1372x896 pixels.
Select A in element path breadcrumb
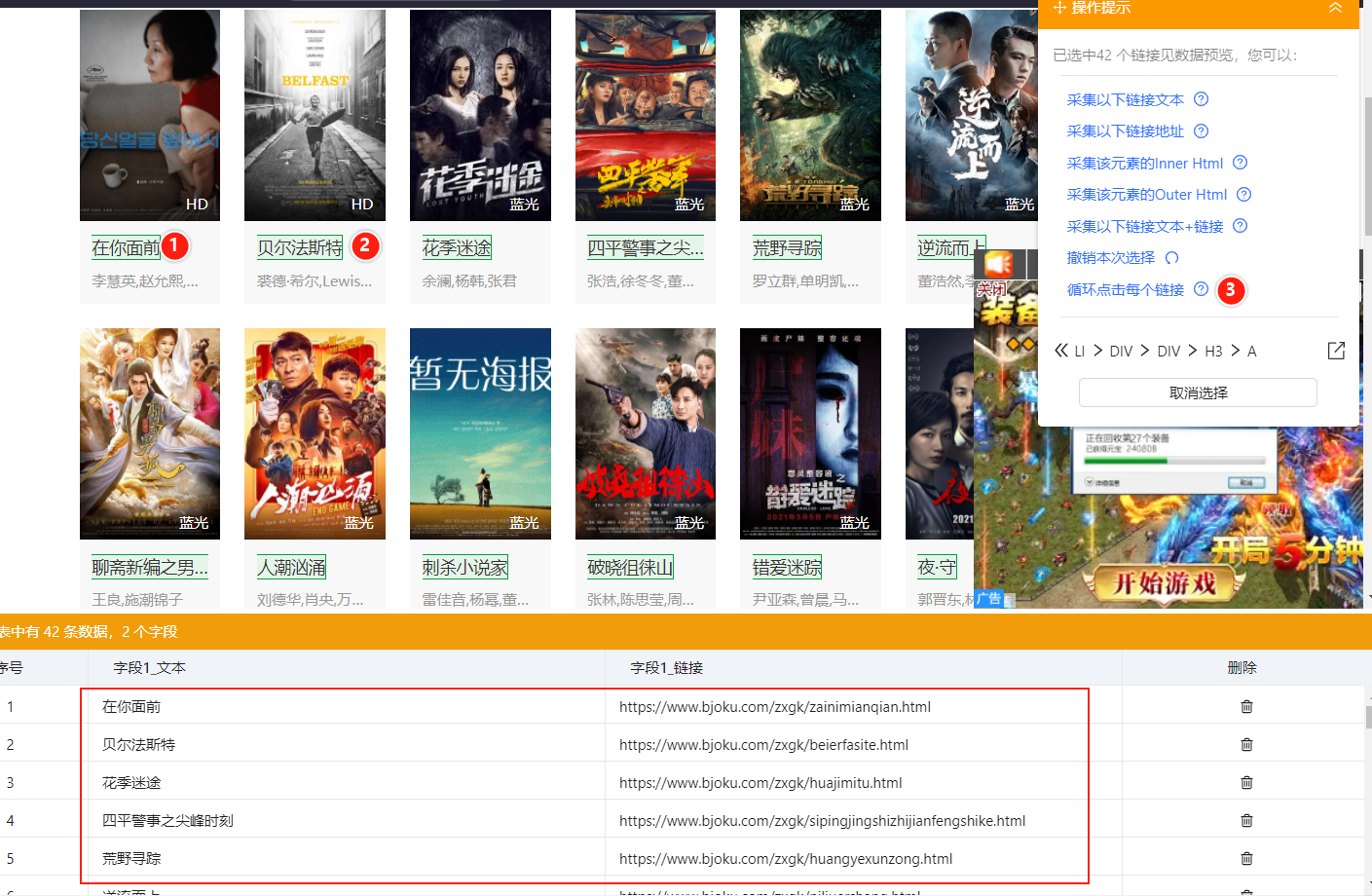pyautogui.click(x=1252, y=352)
